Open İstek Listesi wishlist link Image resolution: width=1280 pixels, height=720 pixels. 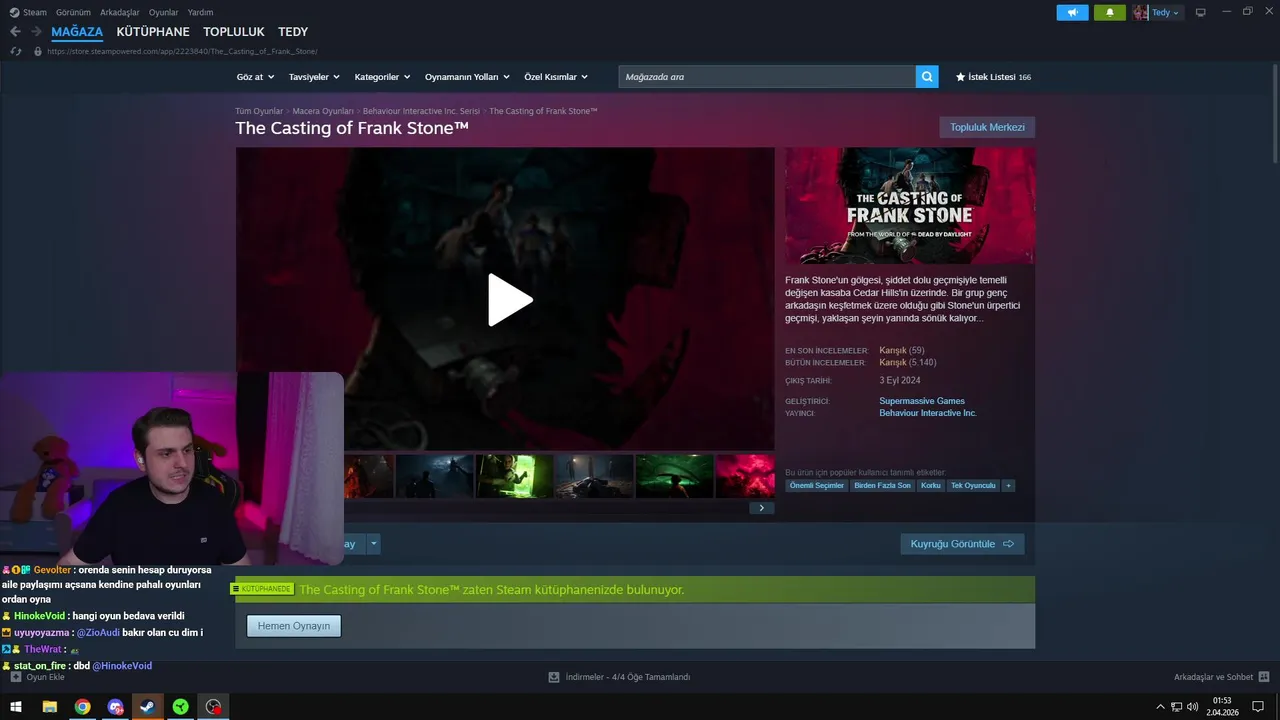(993, 77)
